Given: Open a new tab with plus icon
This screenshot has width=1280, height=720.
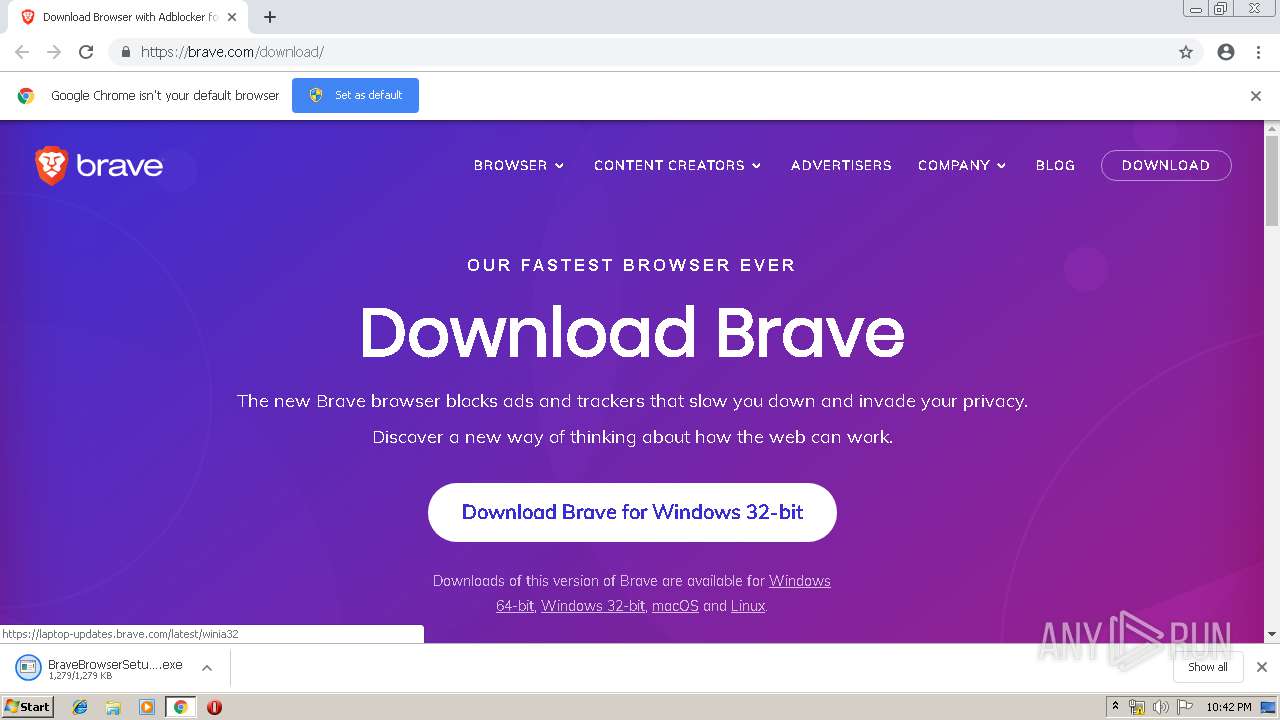Looking at the screenshot, I should 270,17.
